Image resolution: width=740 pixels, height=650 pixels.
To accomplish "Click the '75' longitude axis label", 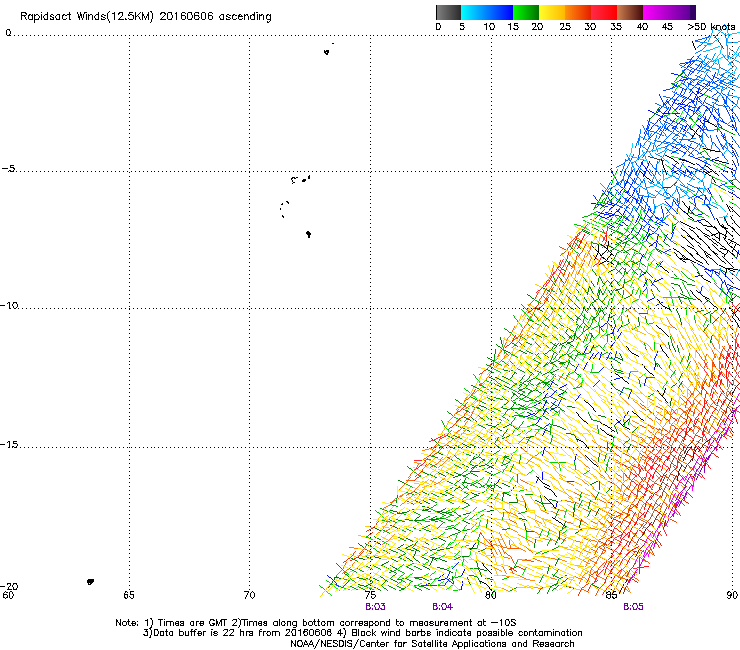I will [370, 595].
